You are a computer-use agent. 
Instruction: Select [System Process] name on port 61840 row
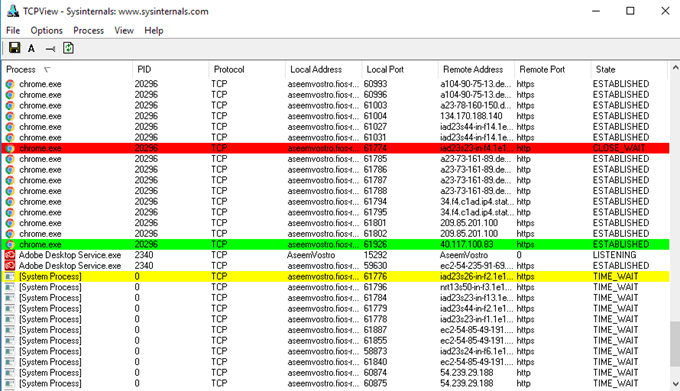click(x=50, y=362)
